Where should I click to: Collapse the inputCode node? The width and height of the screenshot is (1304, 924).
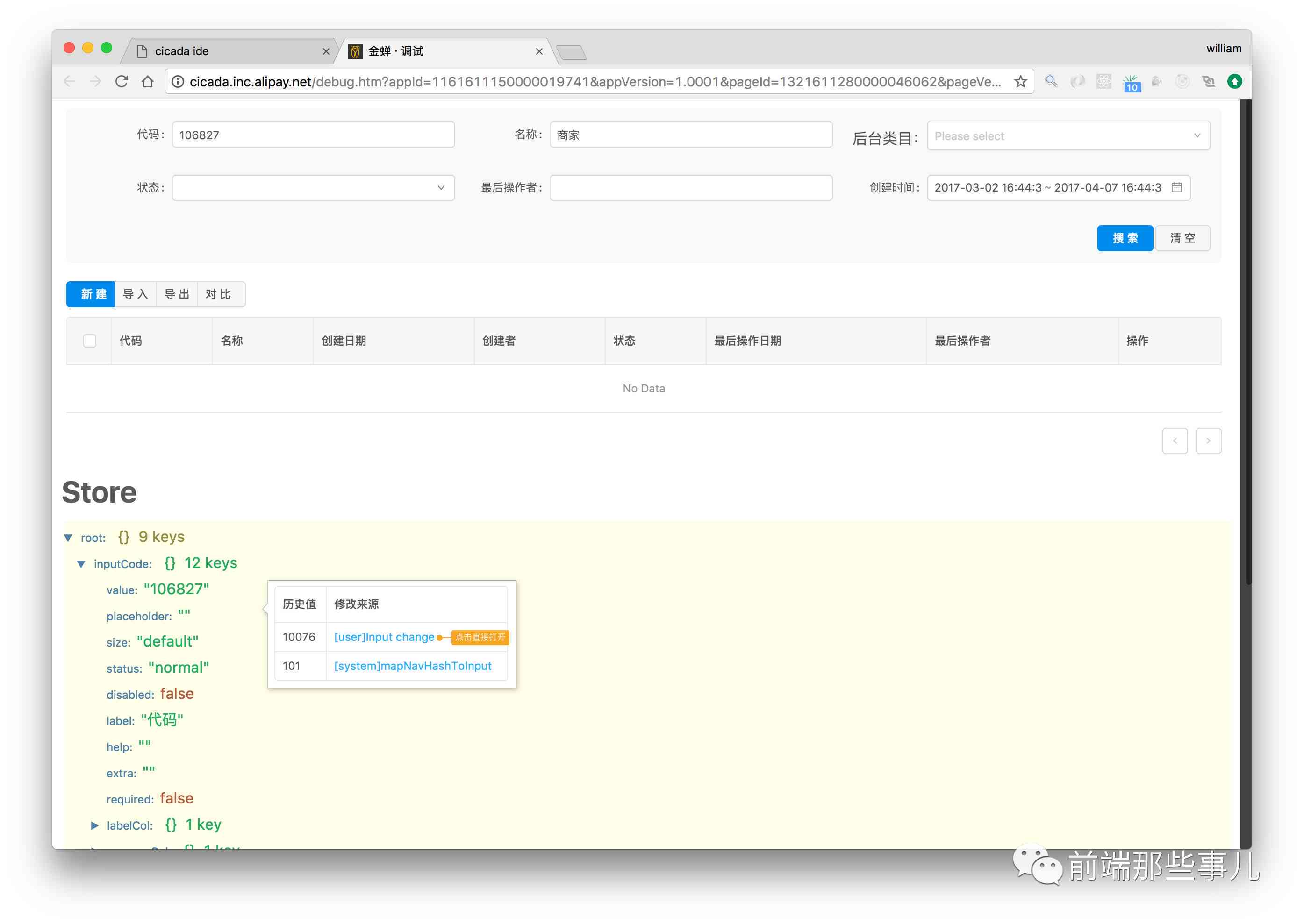point(81,564)
